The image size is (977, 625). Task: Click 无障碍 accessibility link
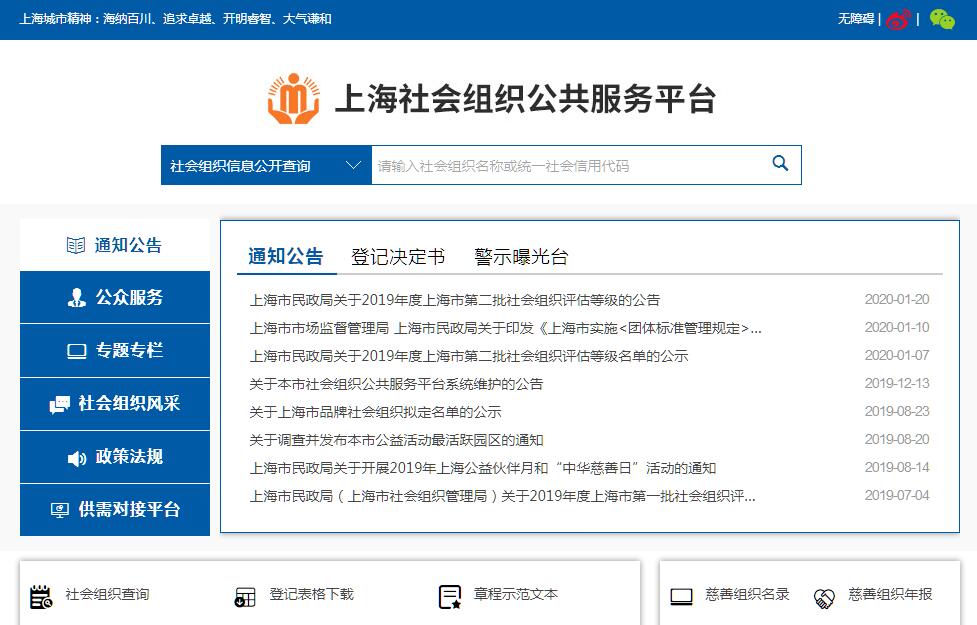pyautogui.click(x=855, y=19)
